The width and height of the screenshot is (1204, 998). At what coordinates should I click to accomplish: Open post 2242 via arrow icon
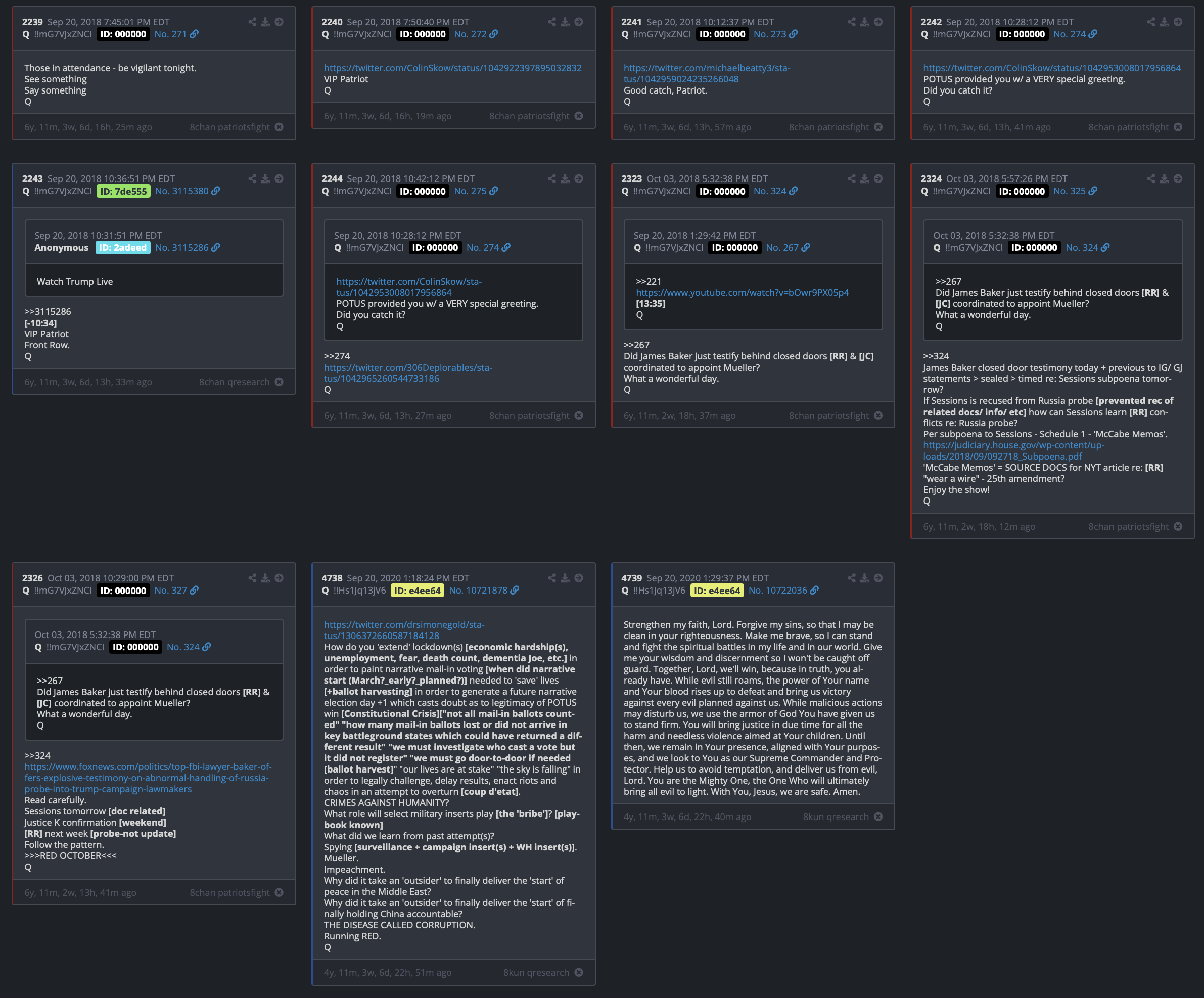(x=1178, y=22)
